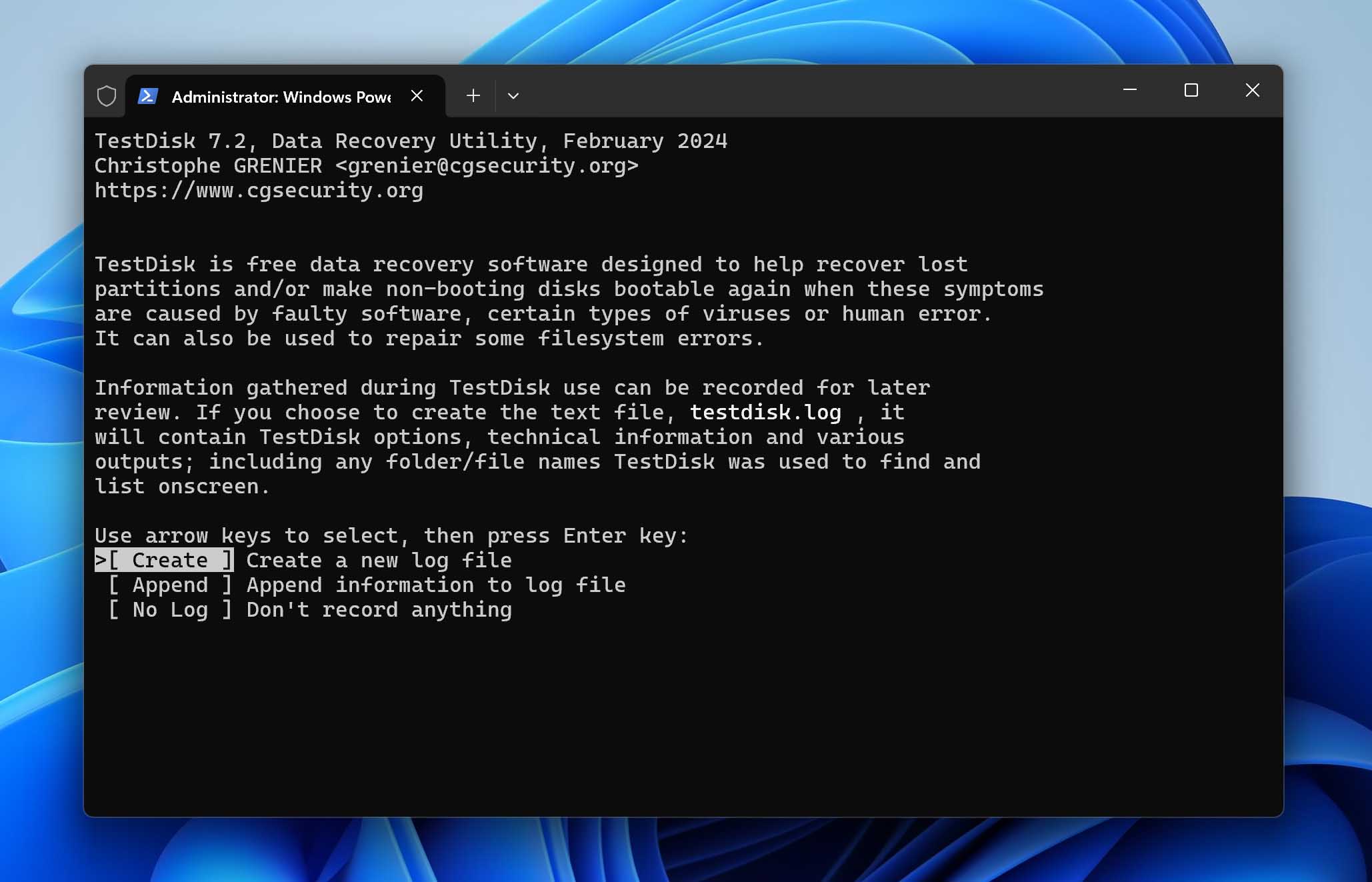Click the admin shield icon in title bar
This screenshot has height=882, width=1372.
click(x=107, y=96)
